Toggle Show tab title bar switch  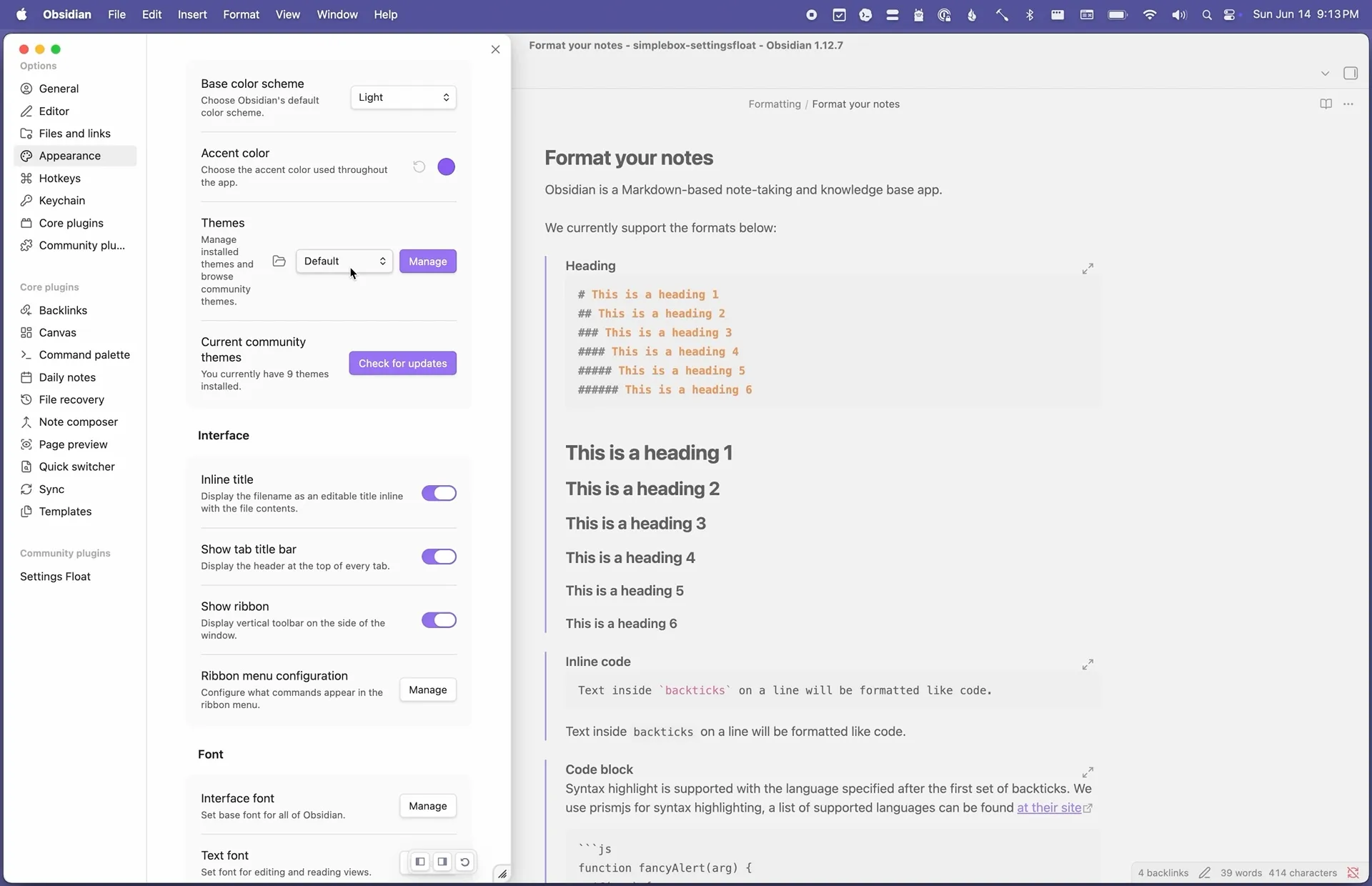(x=439, y=557)
